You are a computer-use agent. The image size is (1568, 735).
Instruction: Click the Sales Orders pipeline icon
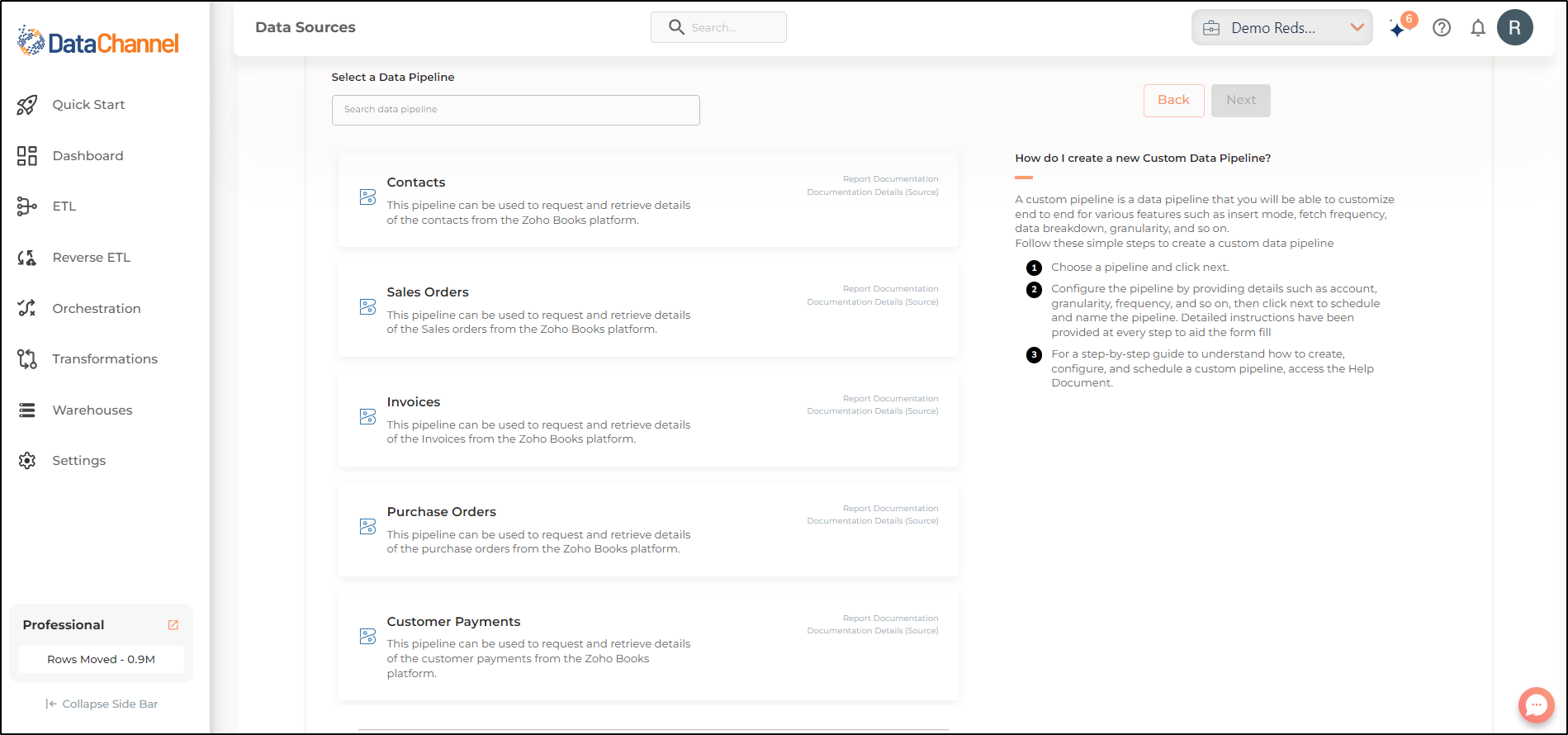click(368, 307)
